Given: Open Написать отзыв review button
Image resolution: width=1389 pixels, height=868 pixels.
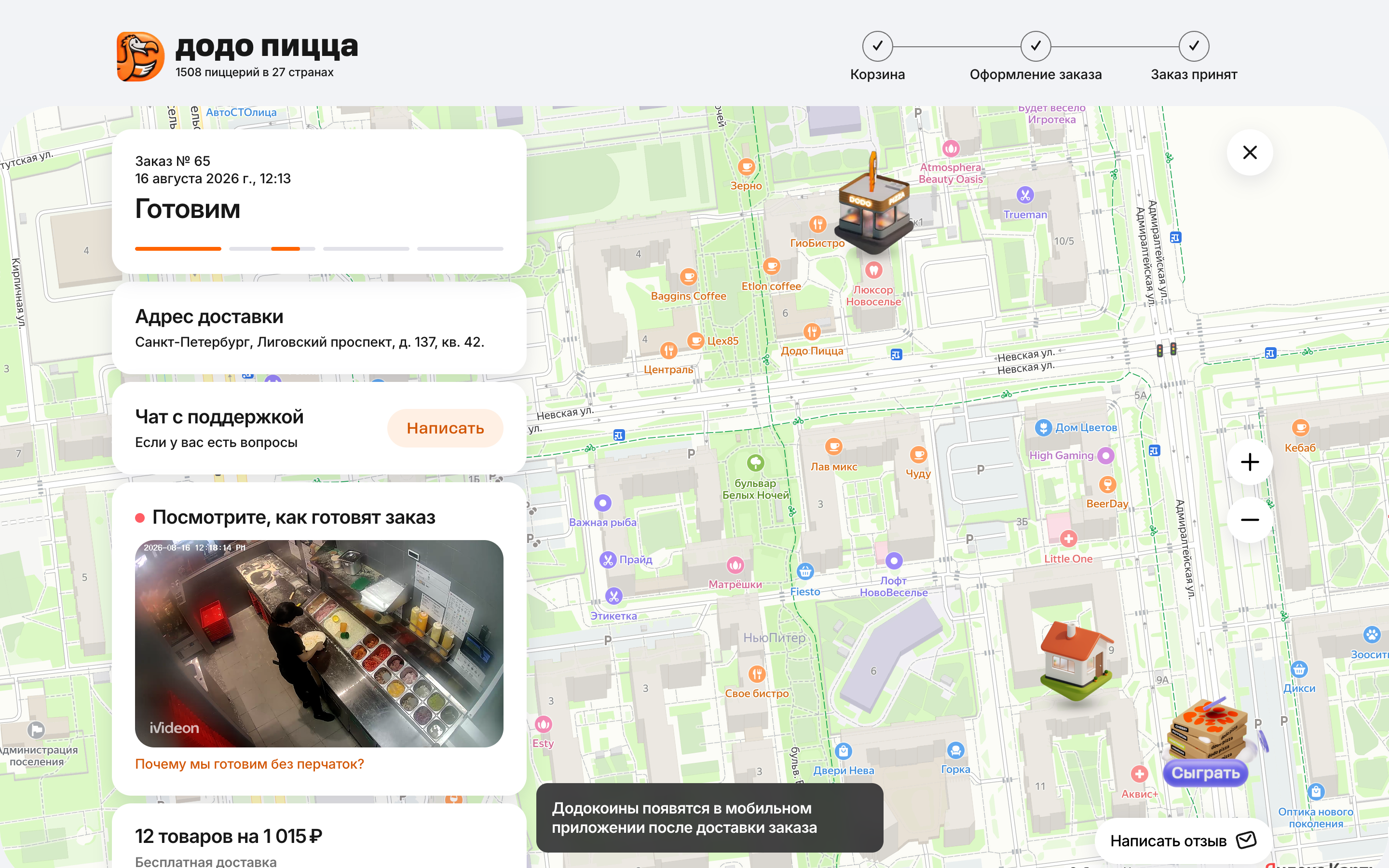Looking at the screenshot, I should pyautogui.click(x=1183, y=841).
